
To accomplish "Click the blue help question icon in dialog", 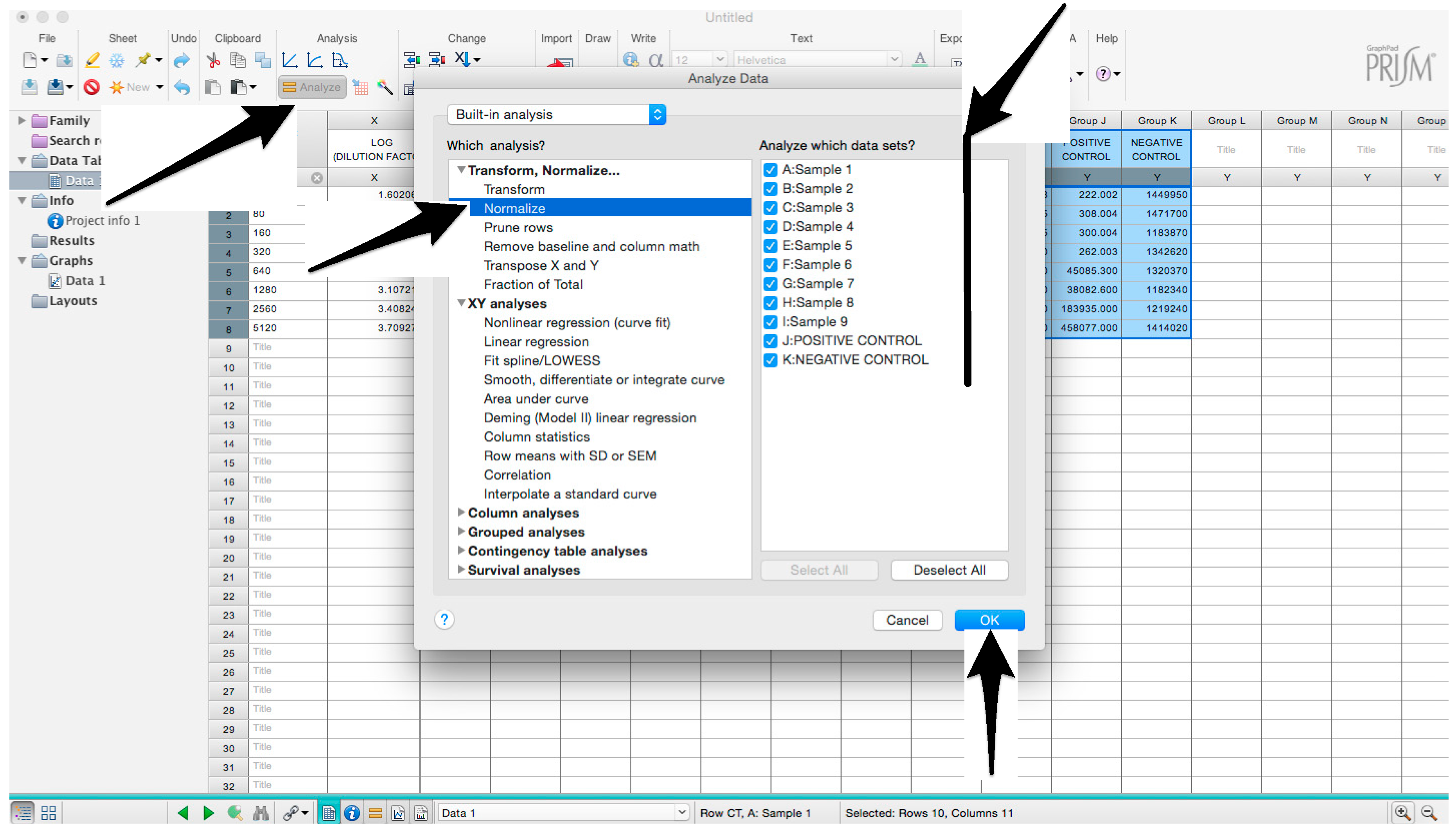I will [444, 620].
